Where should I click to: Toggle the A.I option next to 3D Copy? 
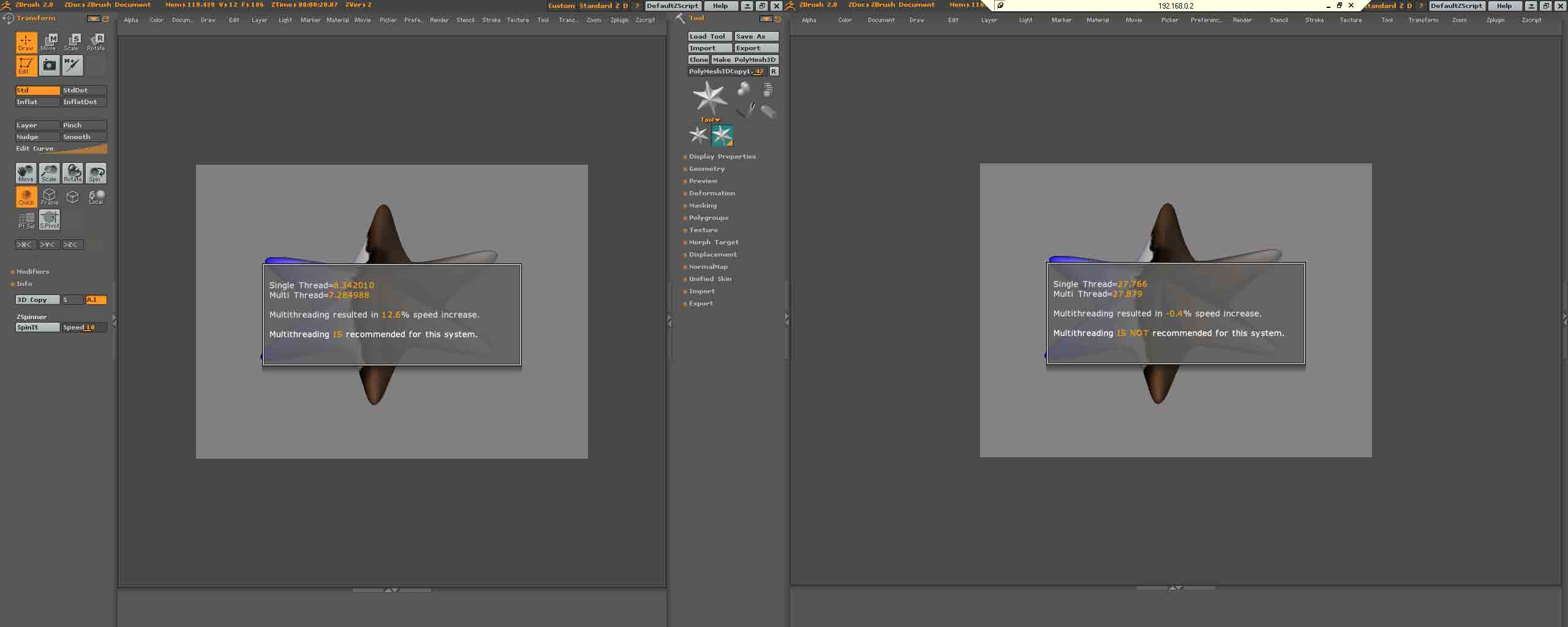coord(96,300)
